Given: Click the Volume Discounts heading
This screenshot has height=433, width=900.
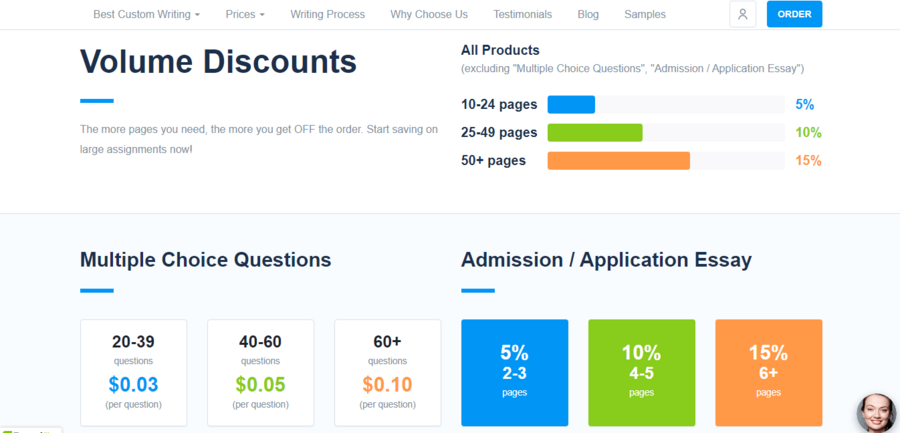Looking at the screenshot, I should [218, 61].
